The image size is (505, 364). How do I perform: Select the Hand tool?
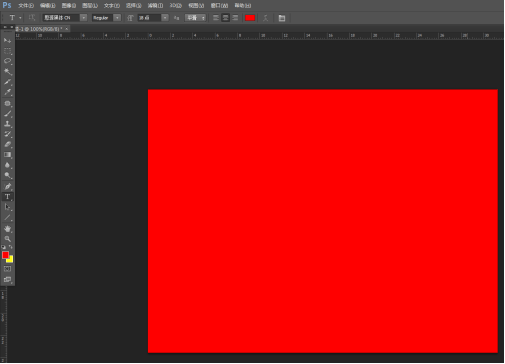coord(7,228)
